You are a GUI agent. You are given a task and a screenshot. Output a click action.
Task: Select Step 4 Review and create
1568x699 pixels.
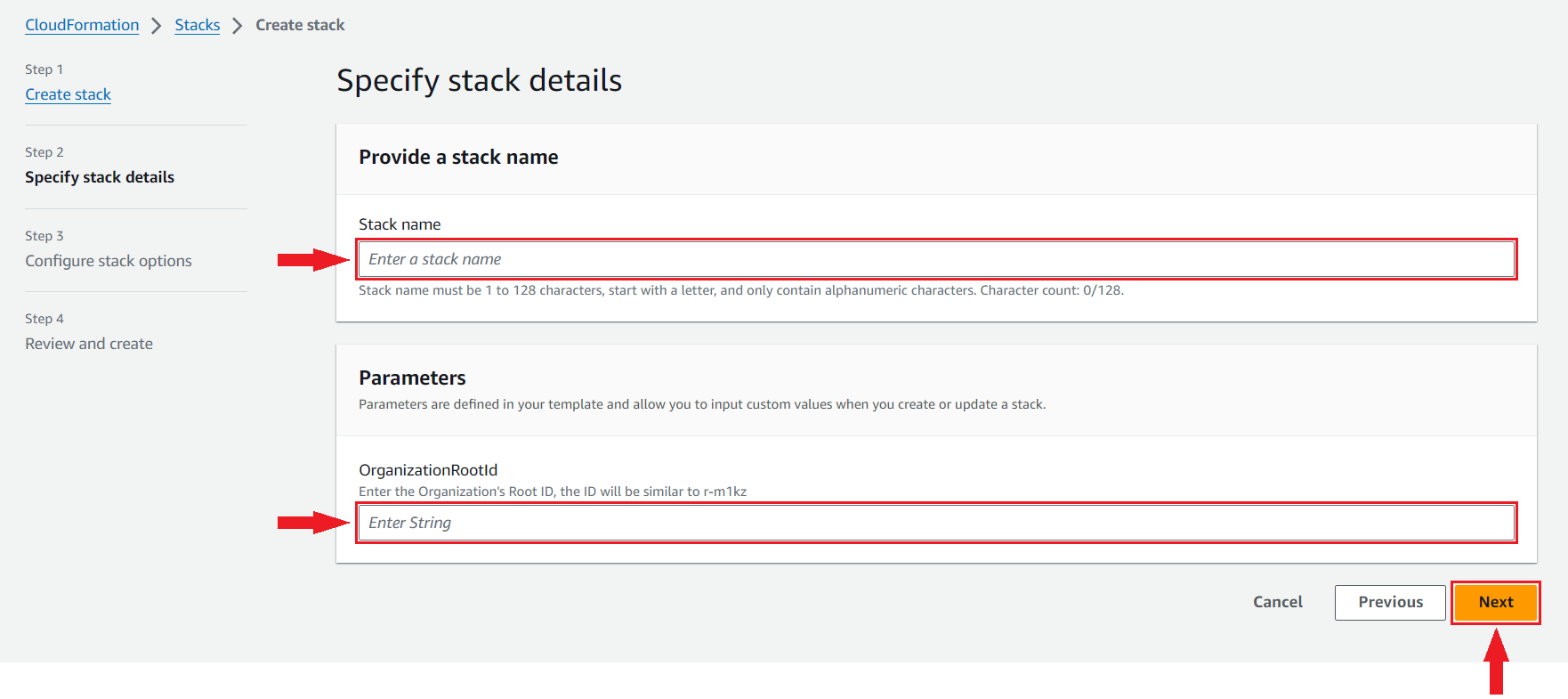pos(89,344)
